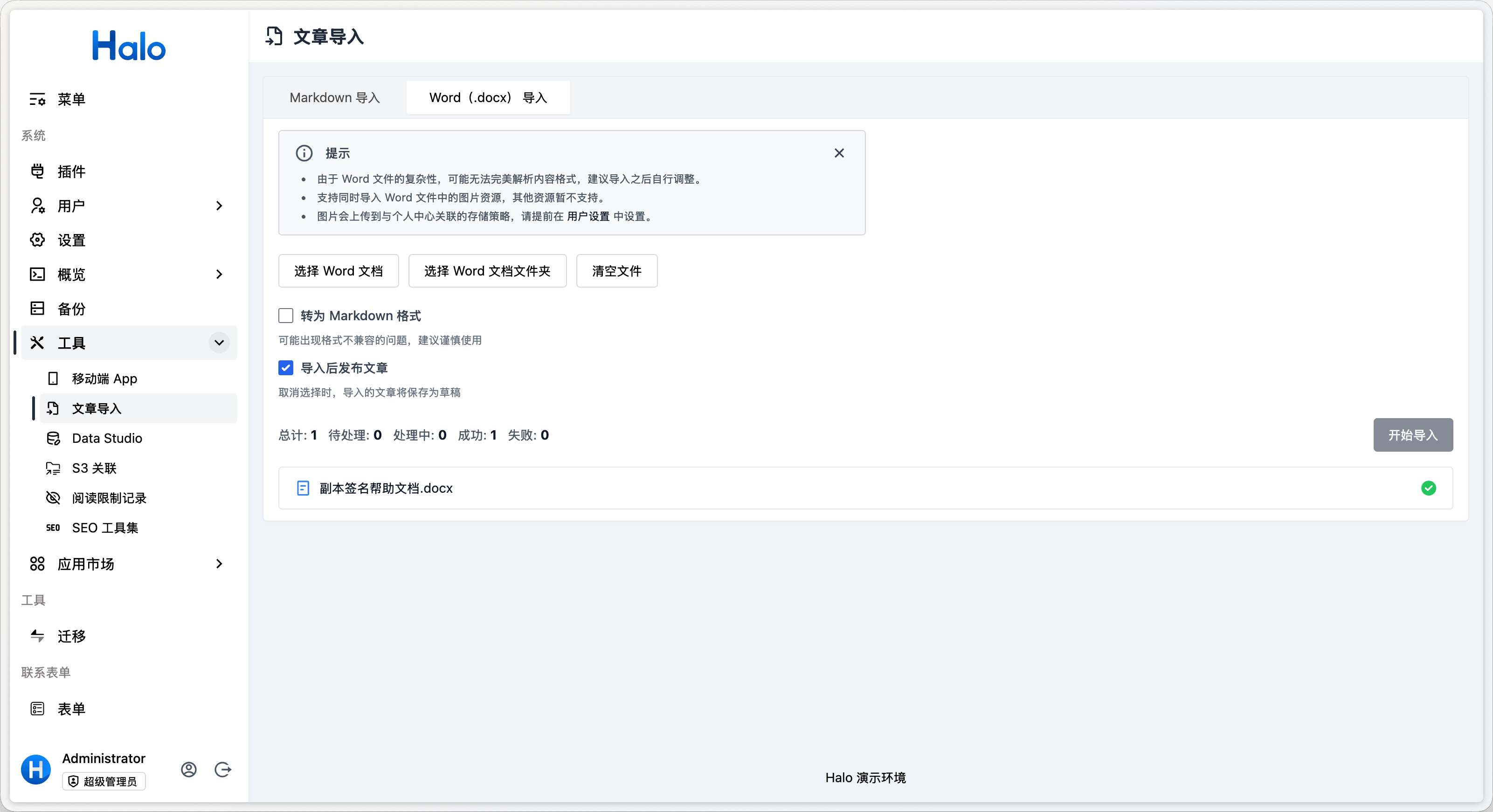Uncheck 导入后发布文章 checkbox
The height and width of the screenshot is (812, 1493).
click(x=286, y=368)
